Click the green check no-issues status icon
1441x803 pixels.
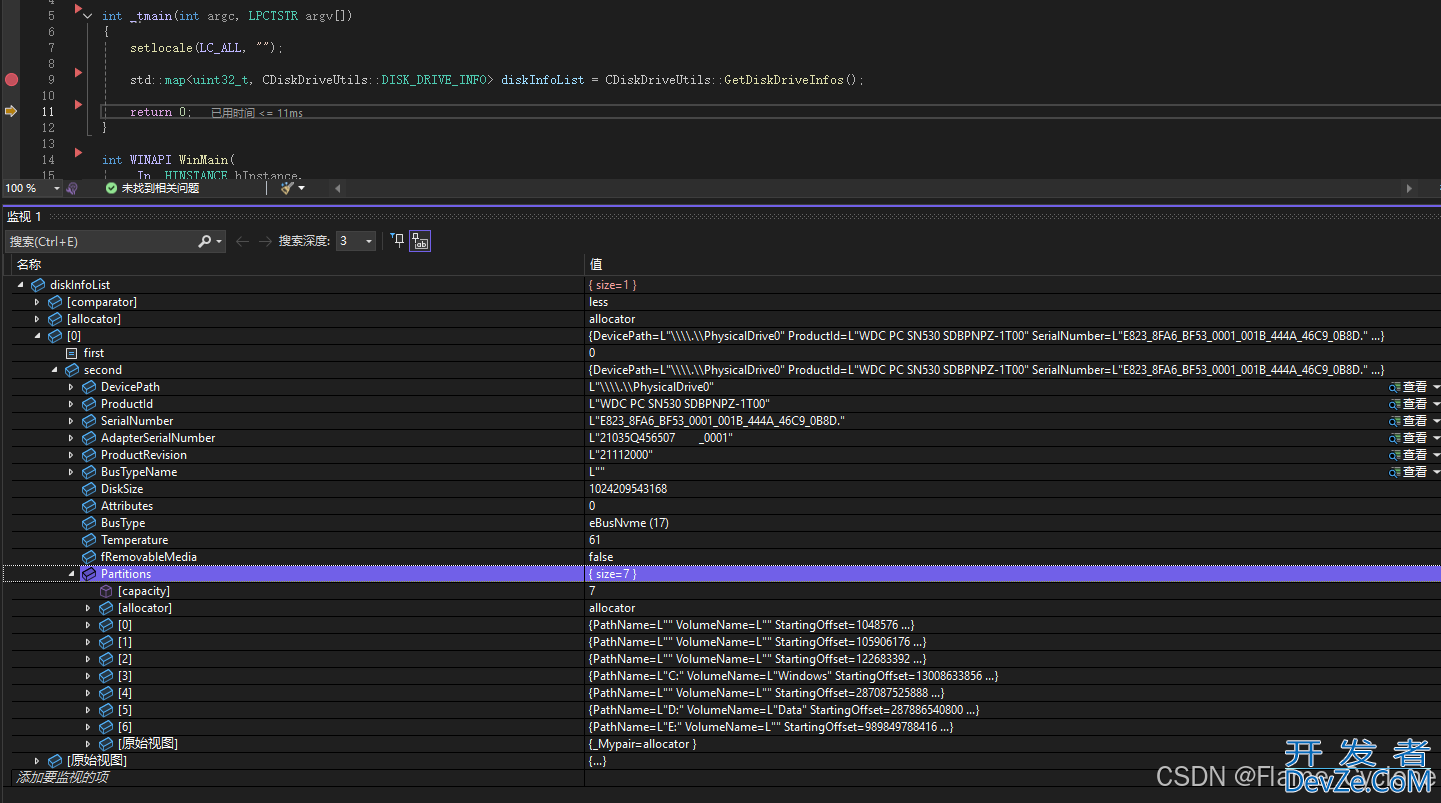111,188
